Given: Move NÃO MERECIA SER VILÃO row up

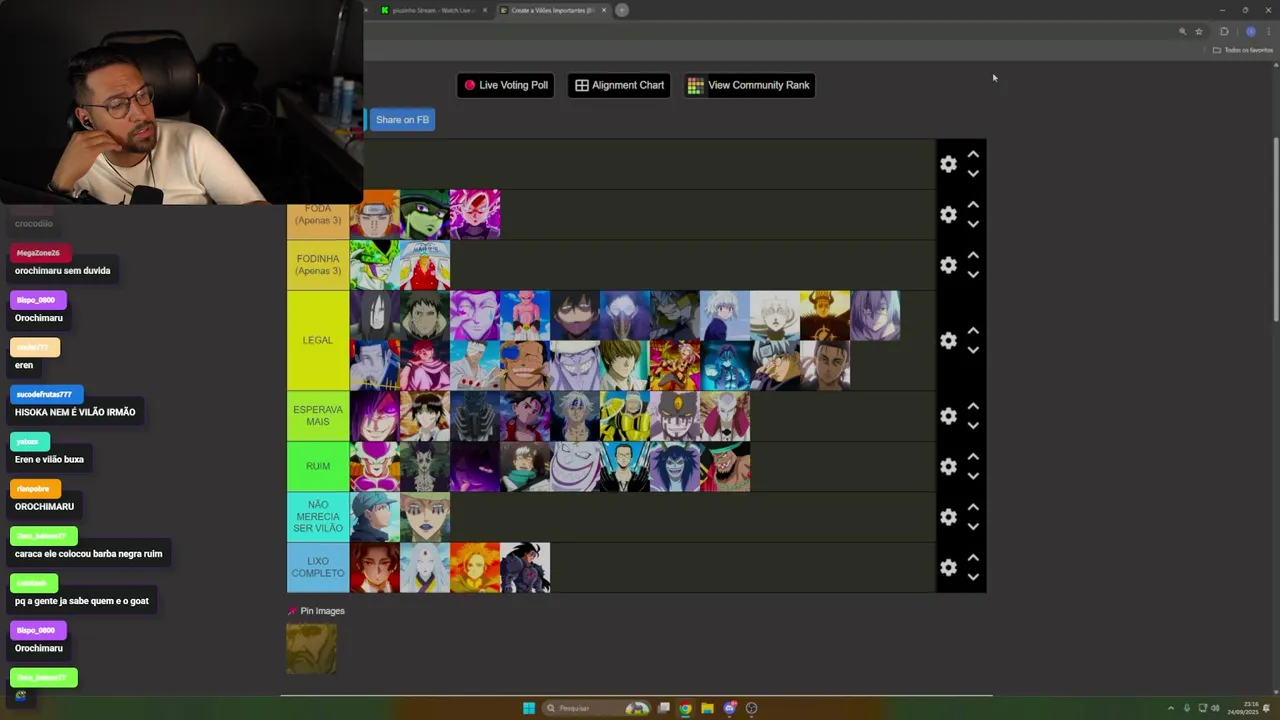Looking at the screenshot, I should pyautogui.click(x=973, y=507).
